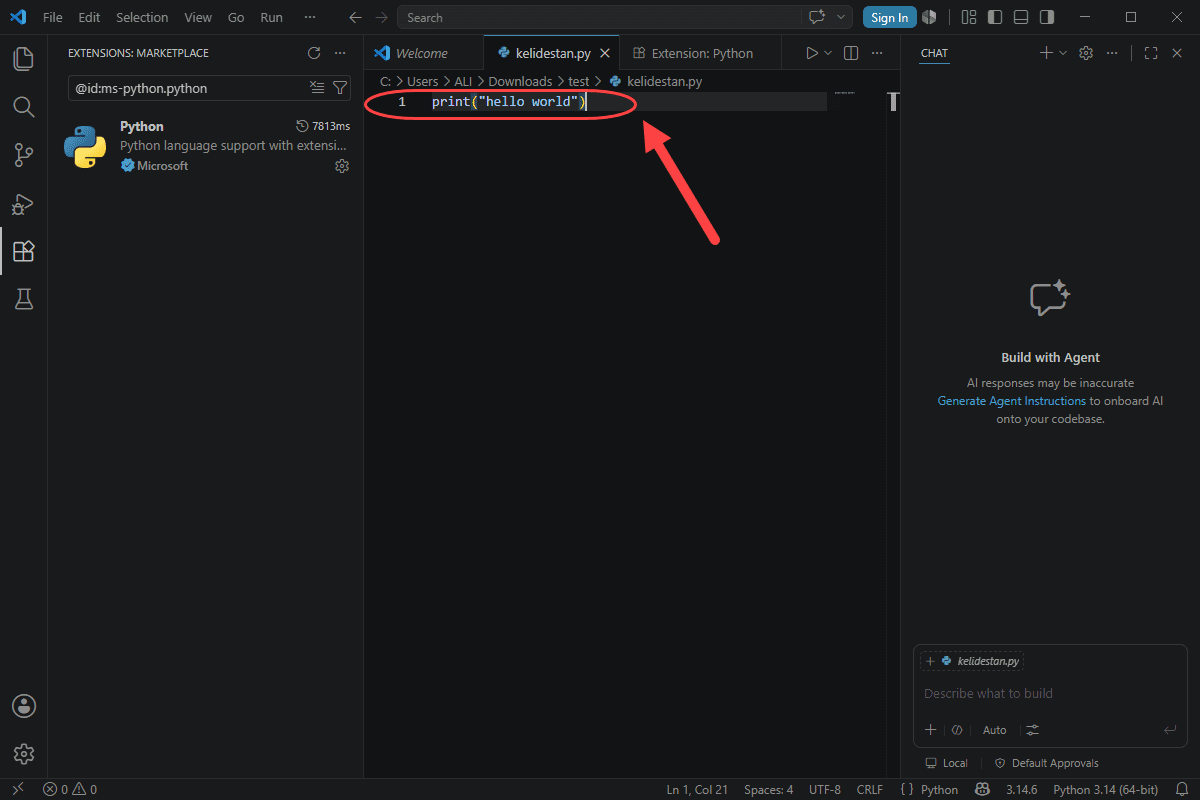Expand the Downloads breadcrumb
This screenshot has height=800, width=1200.
tap(520, 81)
